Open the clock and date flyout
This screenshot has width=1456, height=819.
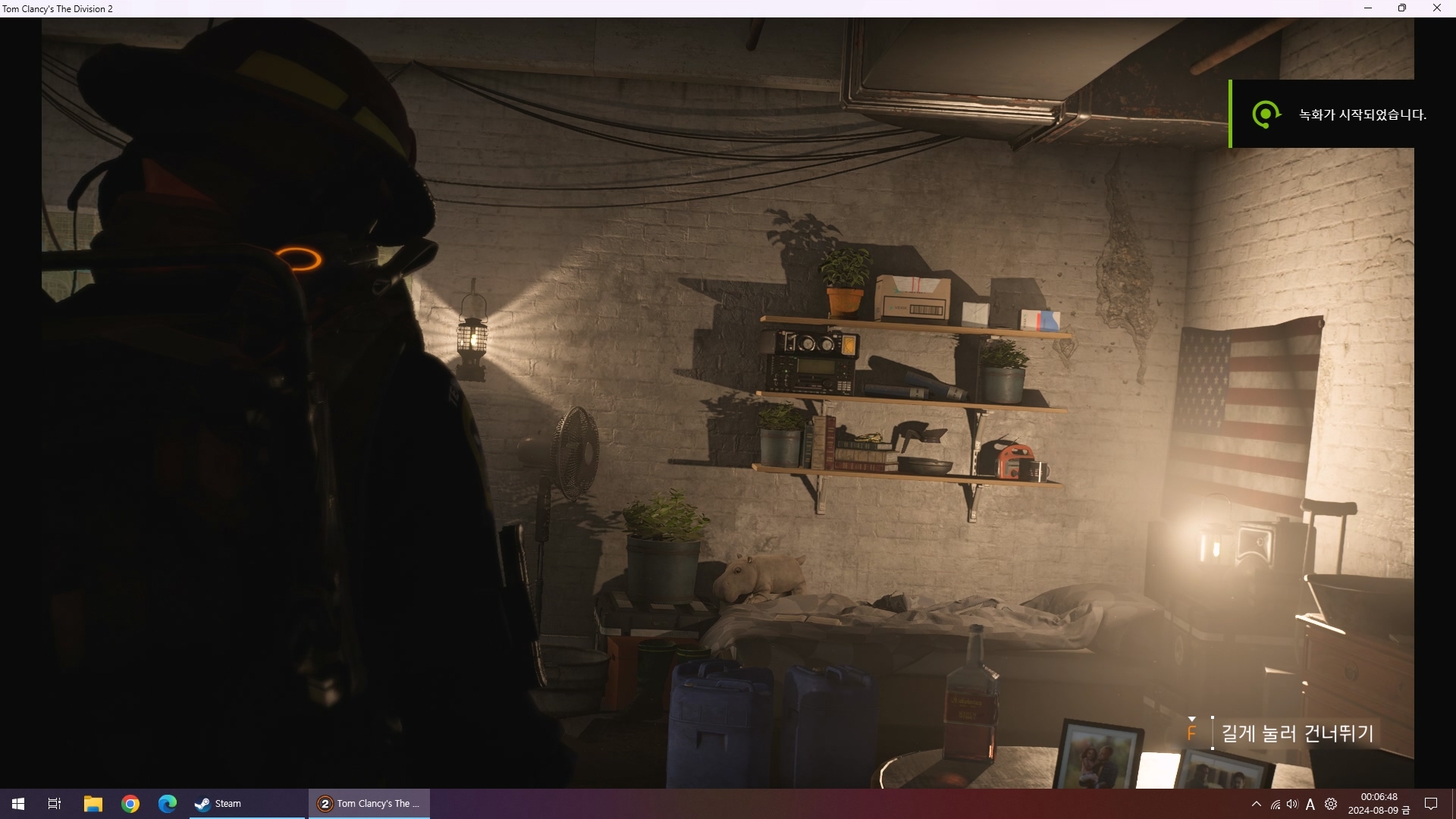pyautogui.click(x=1379, y=804)
